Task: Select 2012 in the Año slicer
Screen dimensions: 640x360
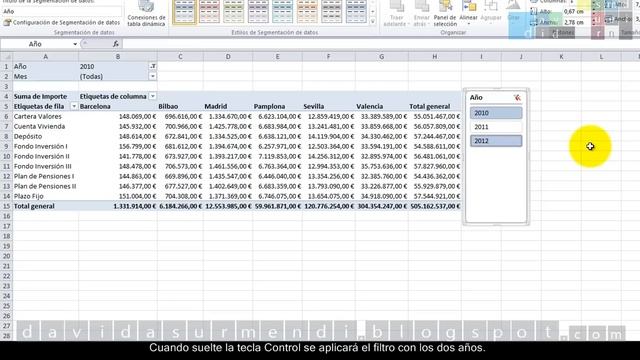Action: 496,141
